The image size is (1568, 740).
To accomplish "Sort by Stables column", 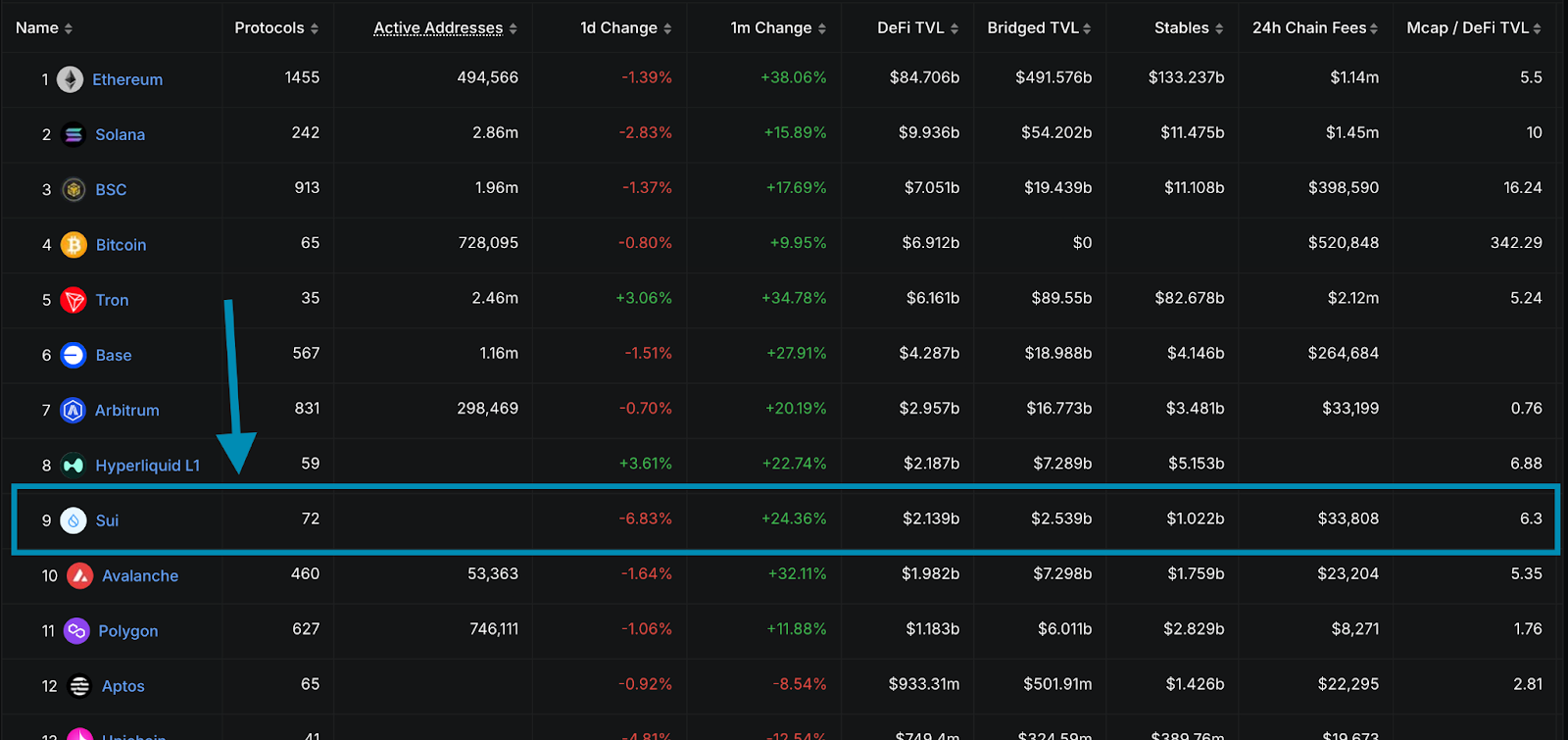I will click(x=1189, y=27).
